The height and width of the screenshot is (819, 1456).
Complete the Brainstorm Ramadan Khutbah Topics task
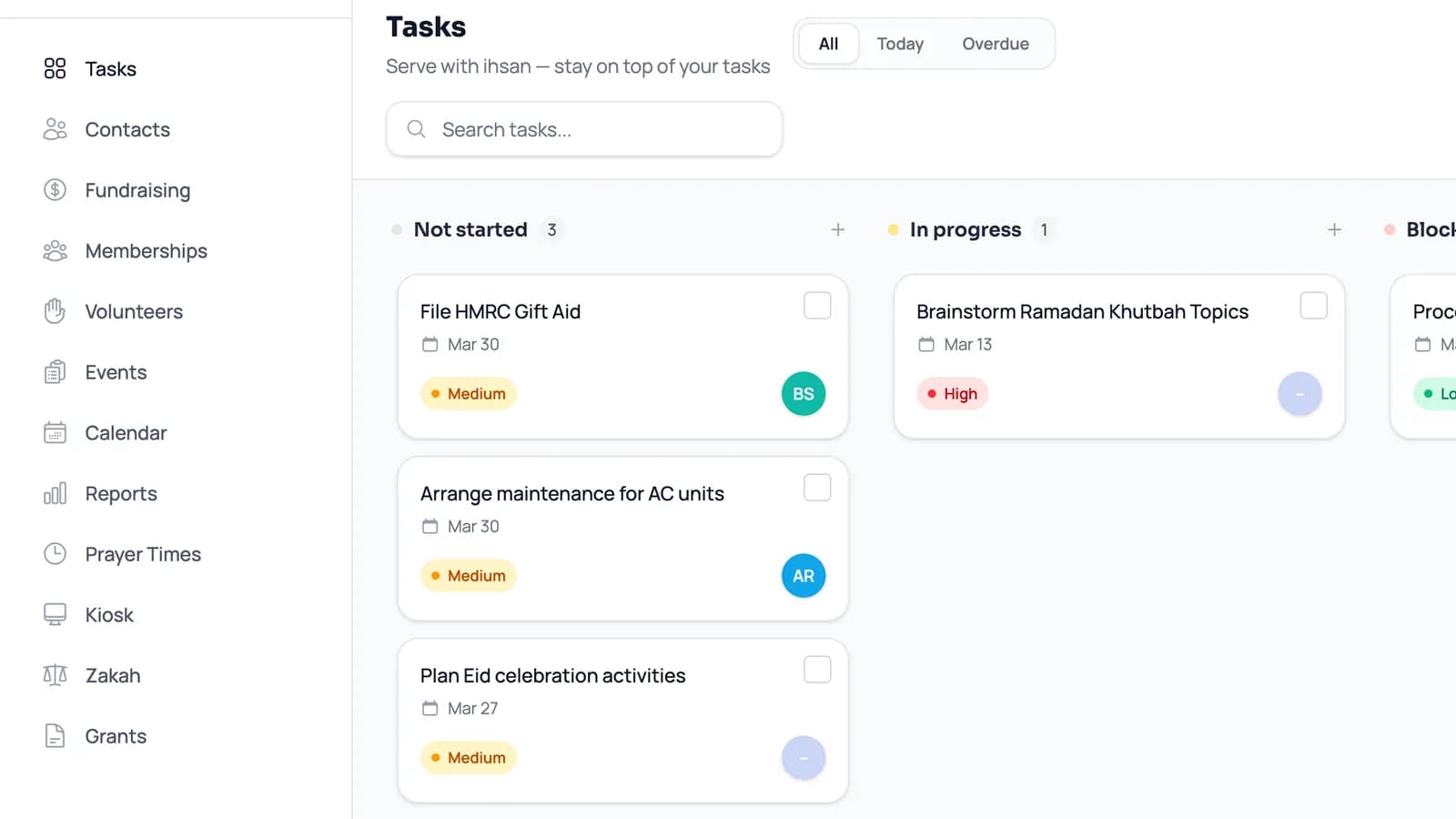1313,306
